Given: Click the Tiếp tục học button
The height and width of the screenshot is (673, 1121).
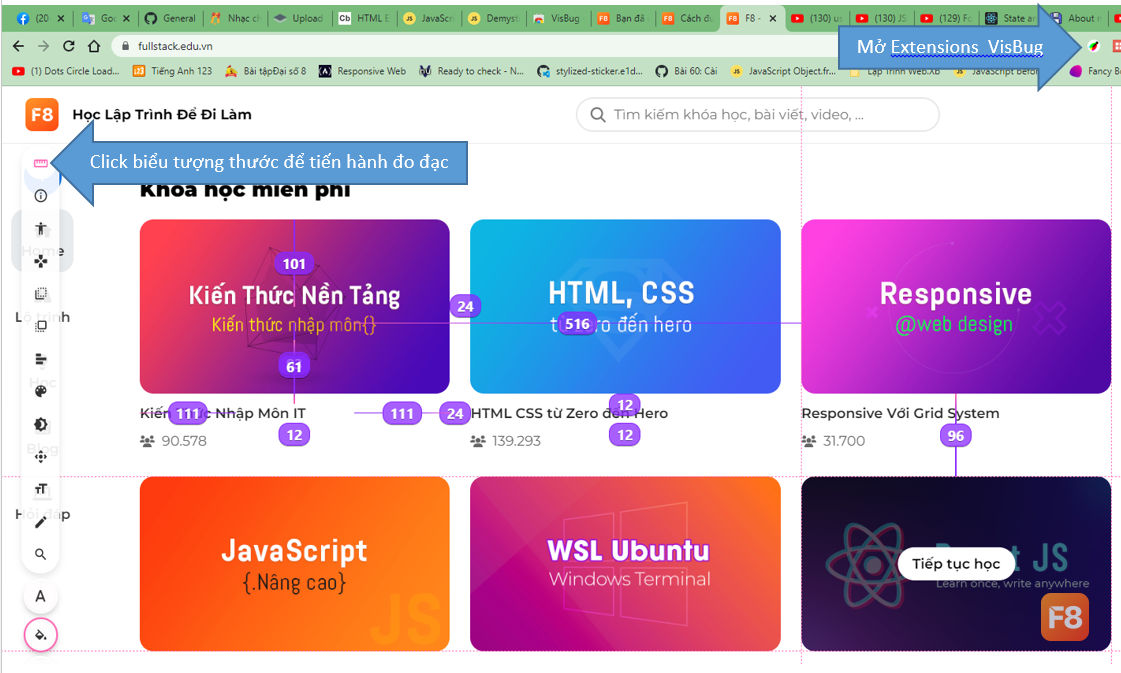Looking at the screenshot, I should tap(956, 564).
